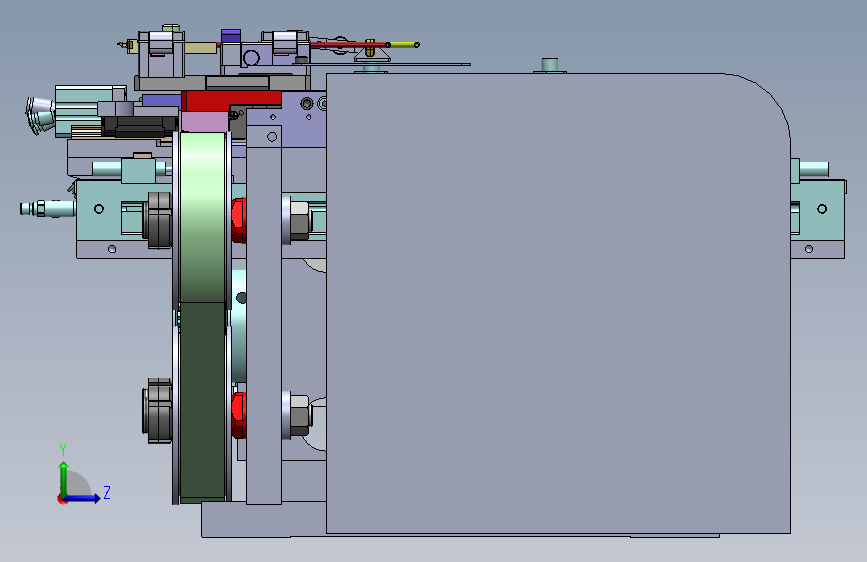Viewport: 867px width, 562px height.
Task: Click the green Y axis of triad
Action: click(64, 478)
